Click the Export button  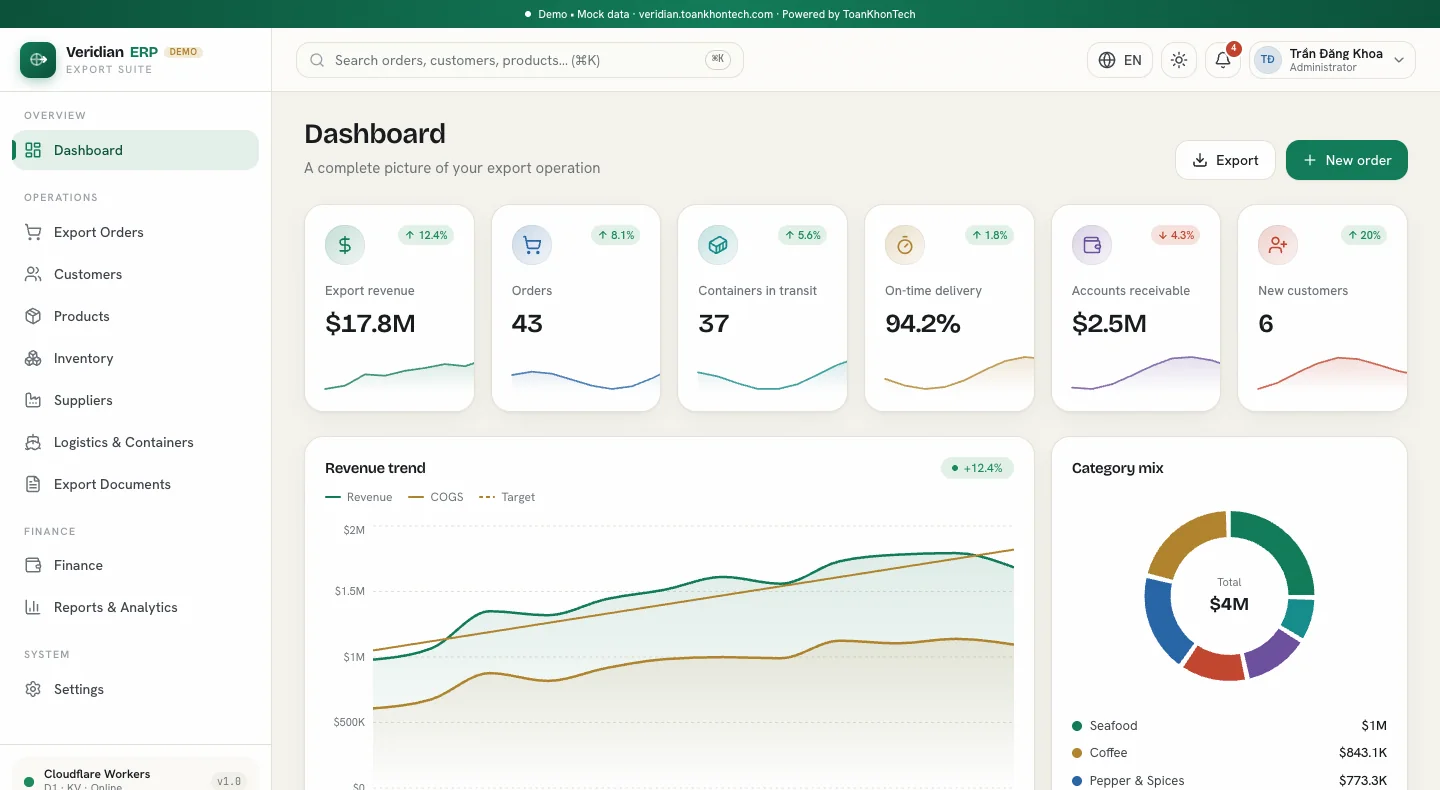click(1225, 160)
